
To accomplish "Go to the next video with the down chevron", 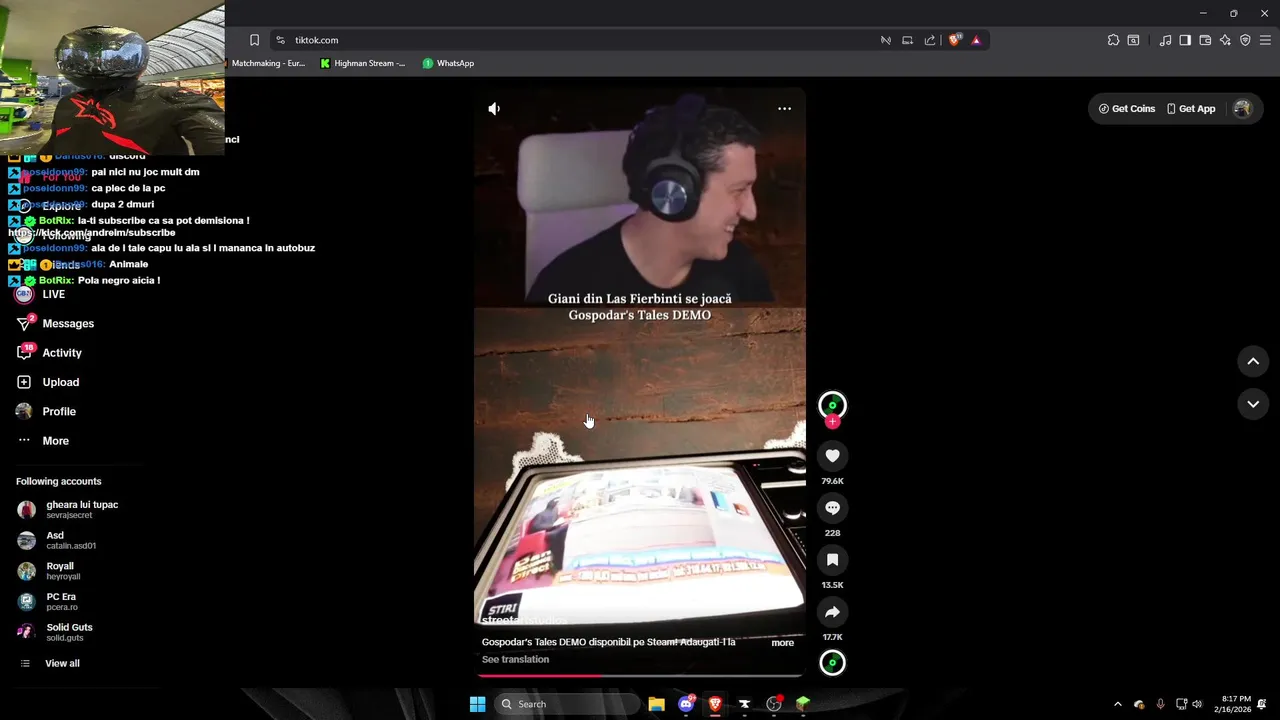I will click(1253, 403).
